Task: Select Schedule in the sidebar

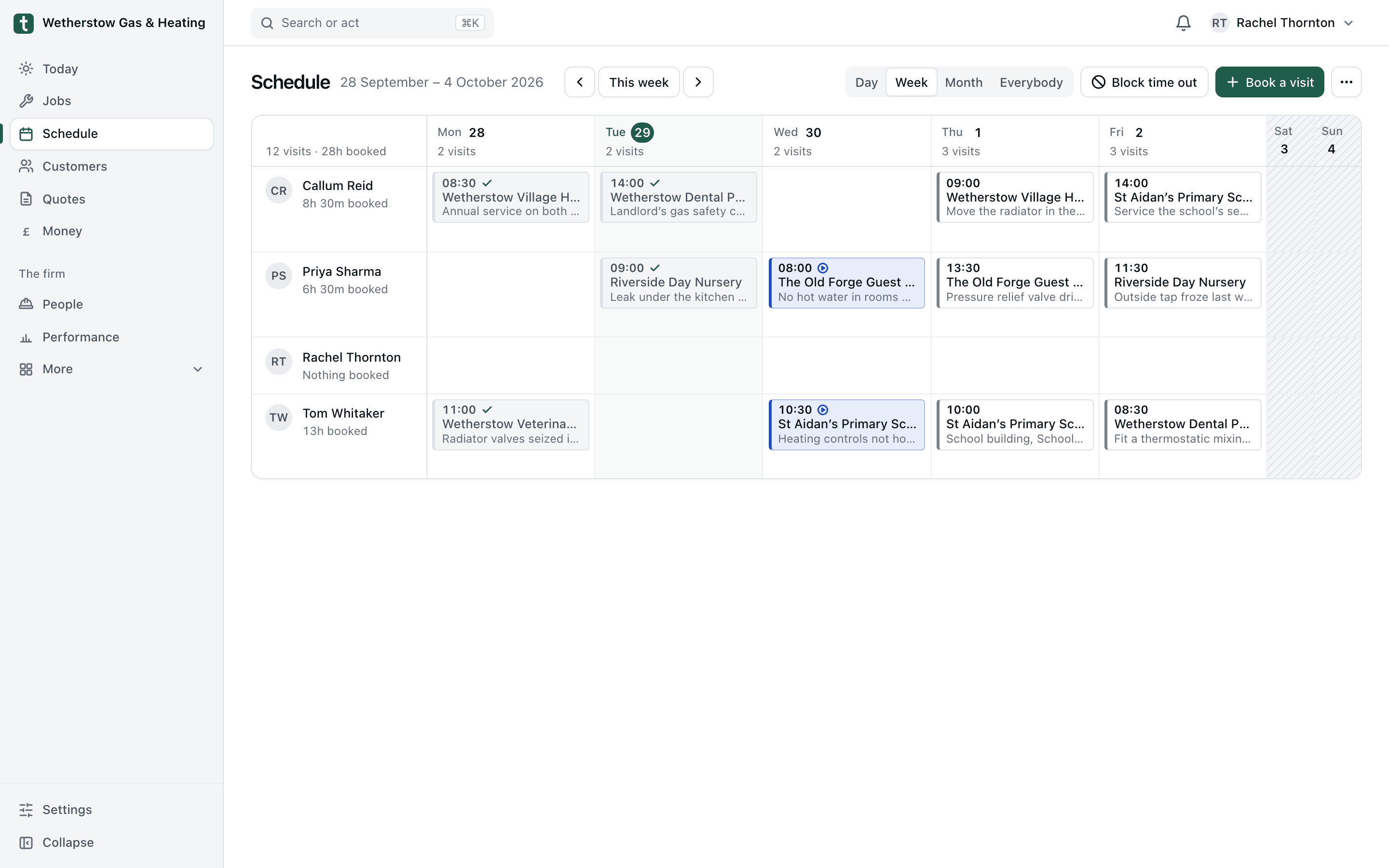Action: [x=112, y=134]
